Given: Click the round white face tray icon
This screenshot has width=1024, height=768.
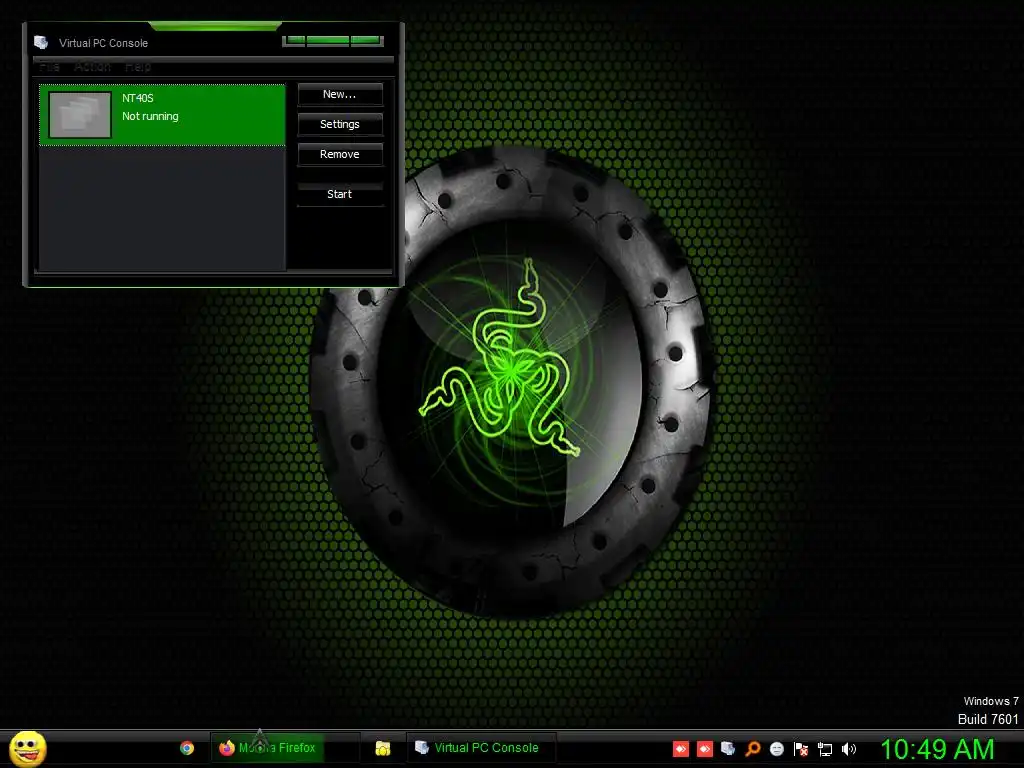Looking at the screenshot, I should tap(776, 749).
